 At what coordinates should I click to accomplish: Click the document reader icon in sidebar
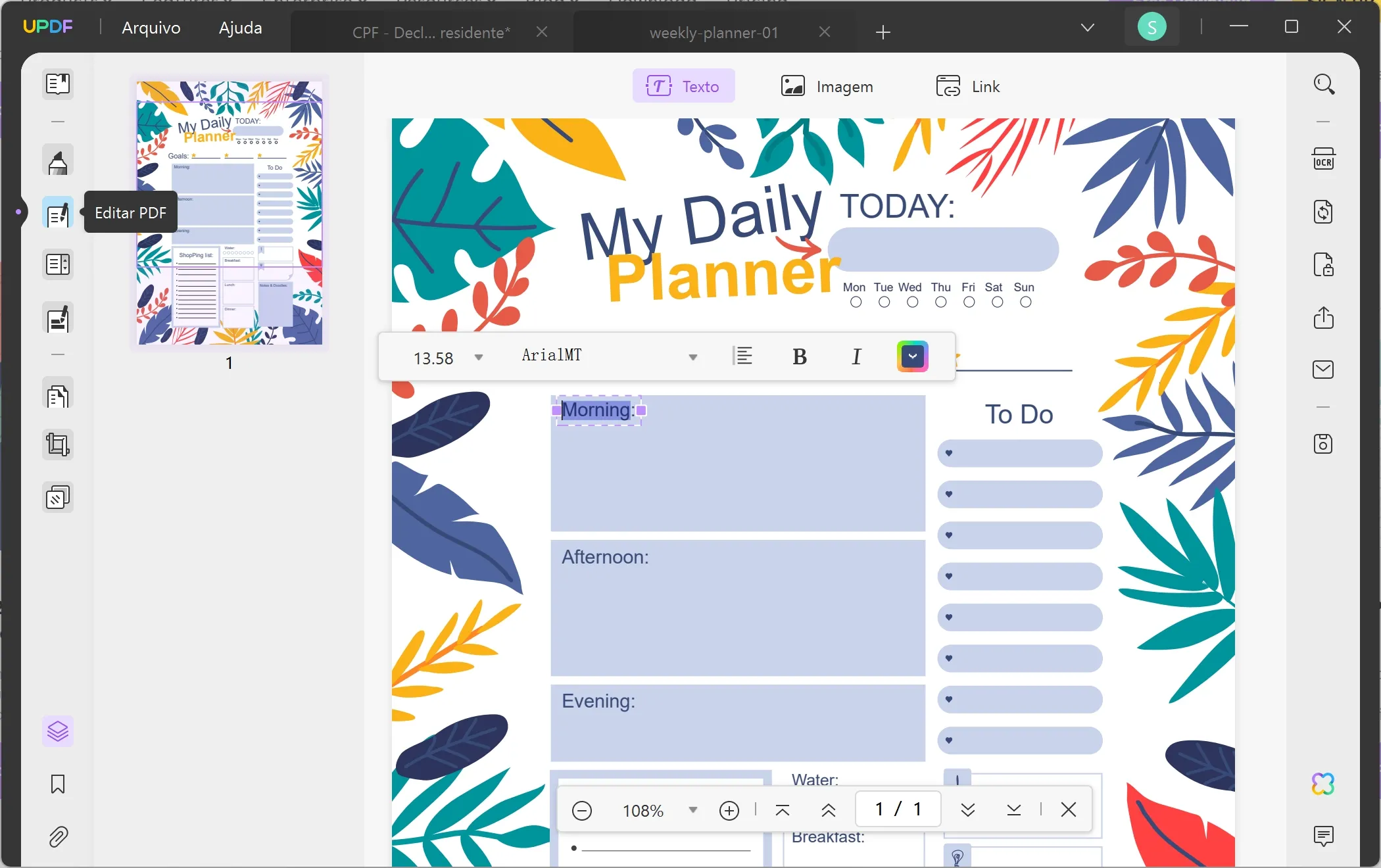tap(57, 84)
